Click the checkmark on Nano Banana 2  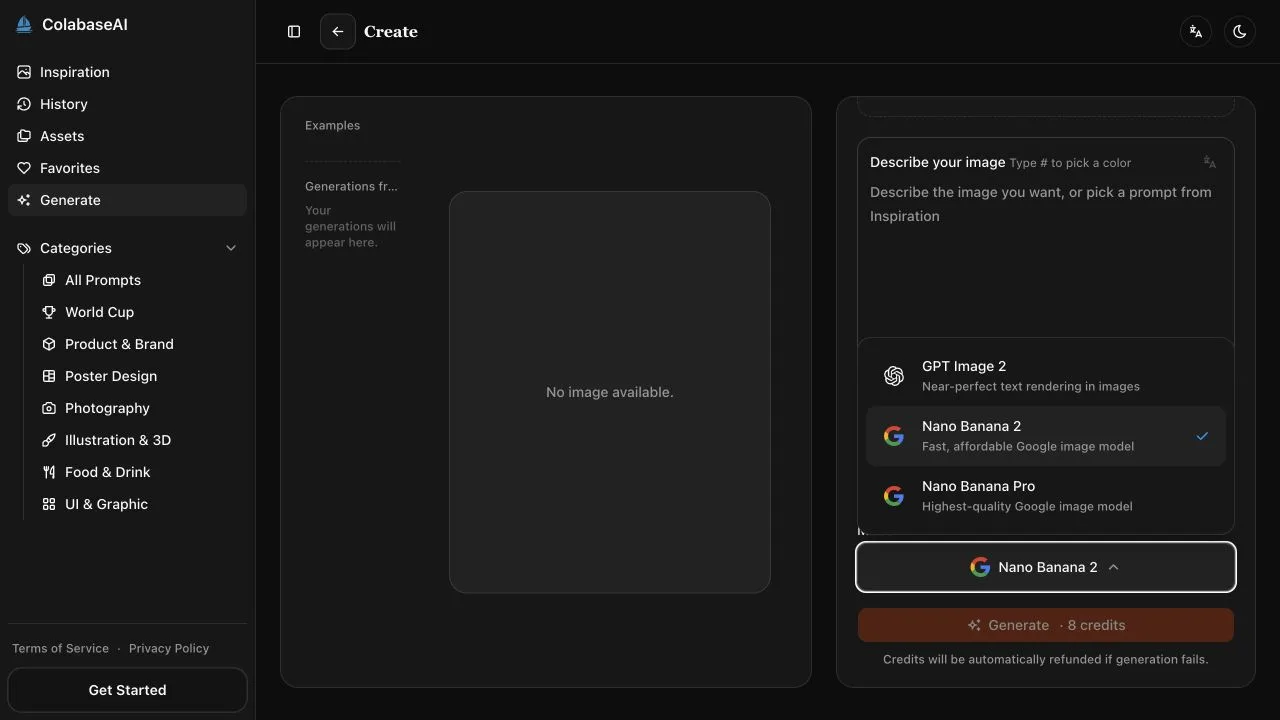1202,436
